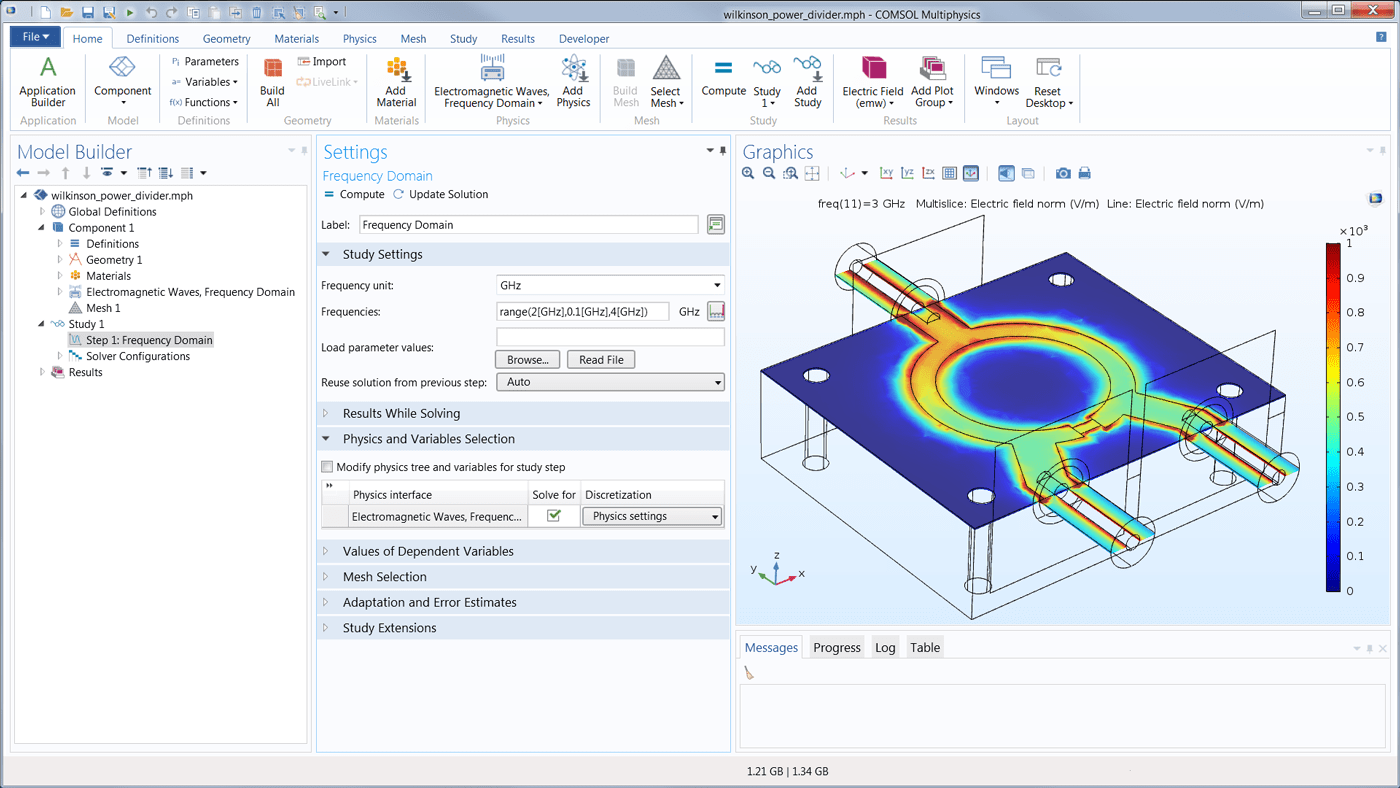The image size is (1400, 788).
Task: Expand the Results node in Model Builder
Action: 42,372
